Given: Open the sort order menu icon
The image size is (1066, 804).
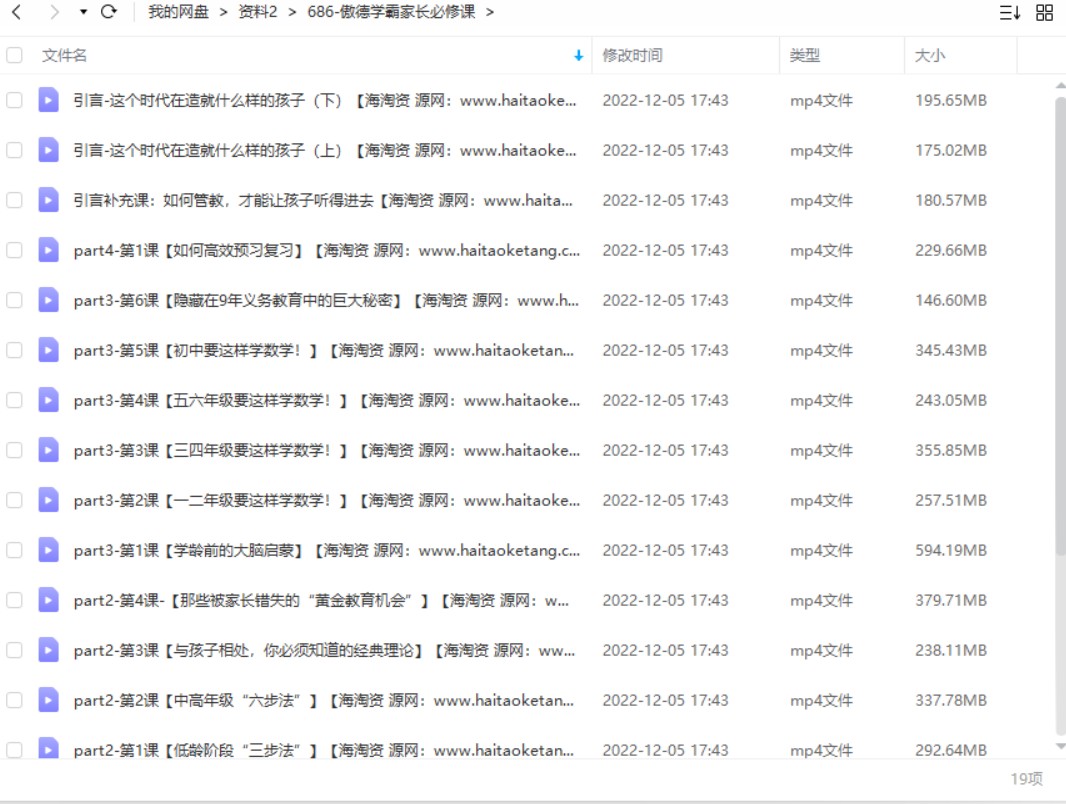Looking at the screenshot, I should point(1010,12).
